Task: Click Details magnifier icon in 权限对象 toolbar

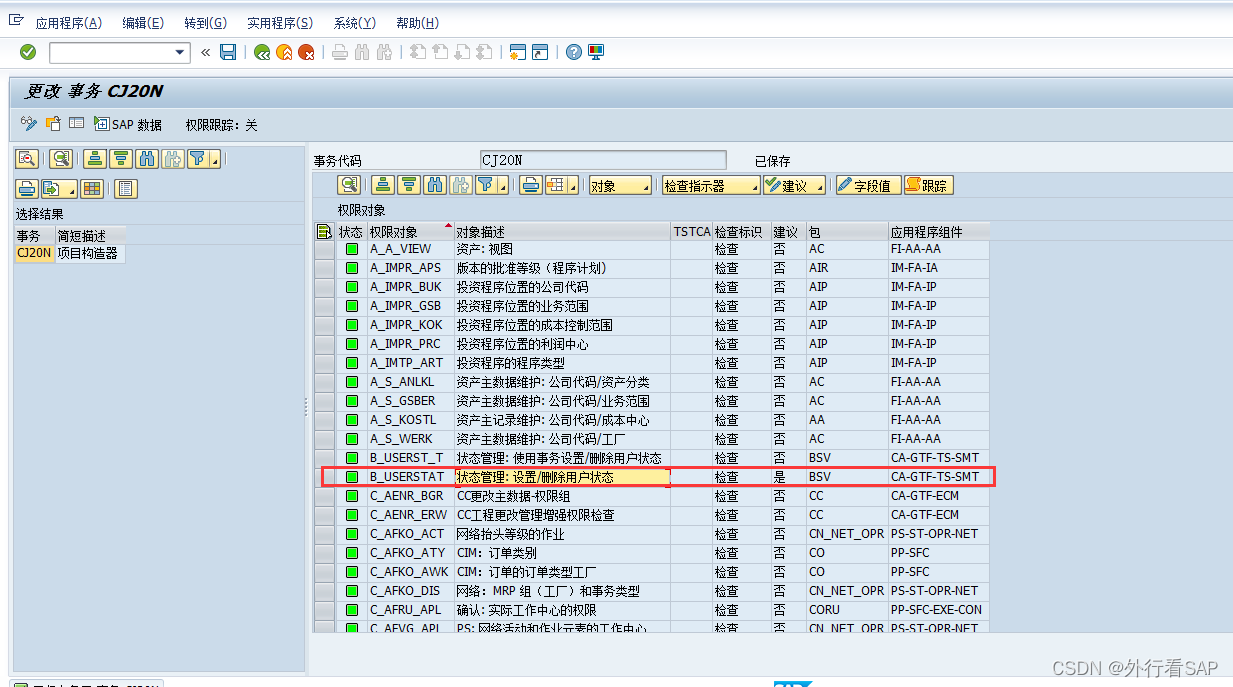Action: [349, 185]
